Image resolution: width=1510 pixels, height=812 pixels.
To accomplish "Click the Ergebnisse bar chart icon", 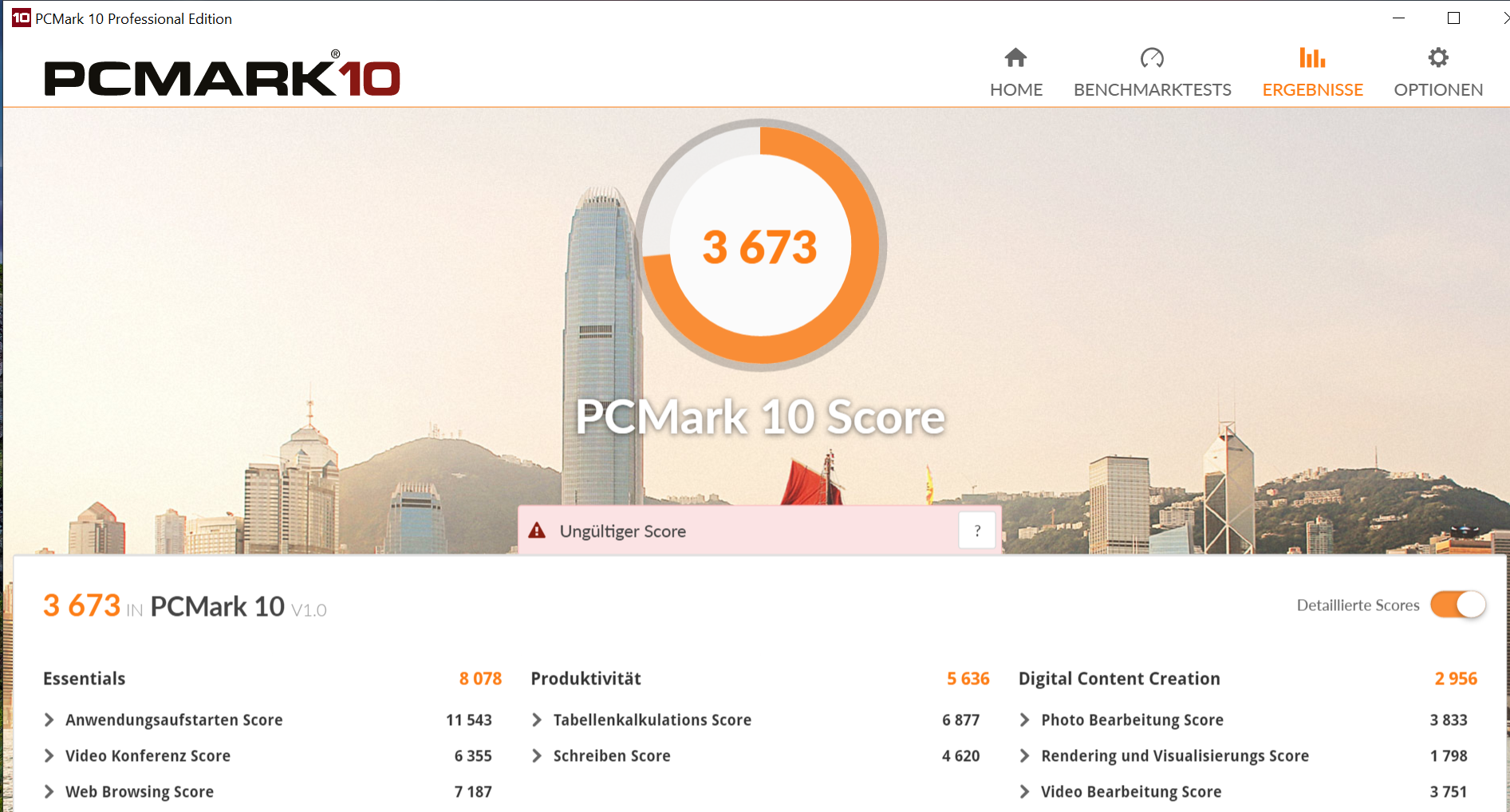I will point(1312,57).
